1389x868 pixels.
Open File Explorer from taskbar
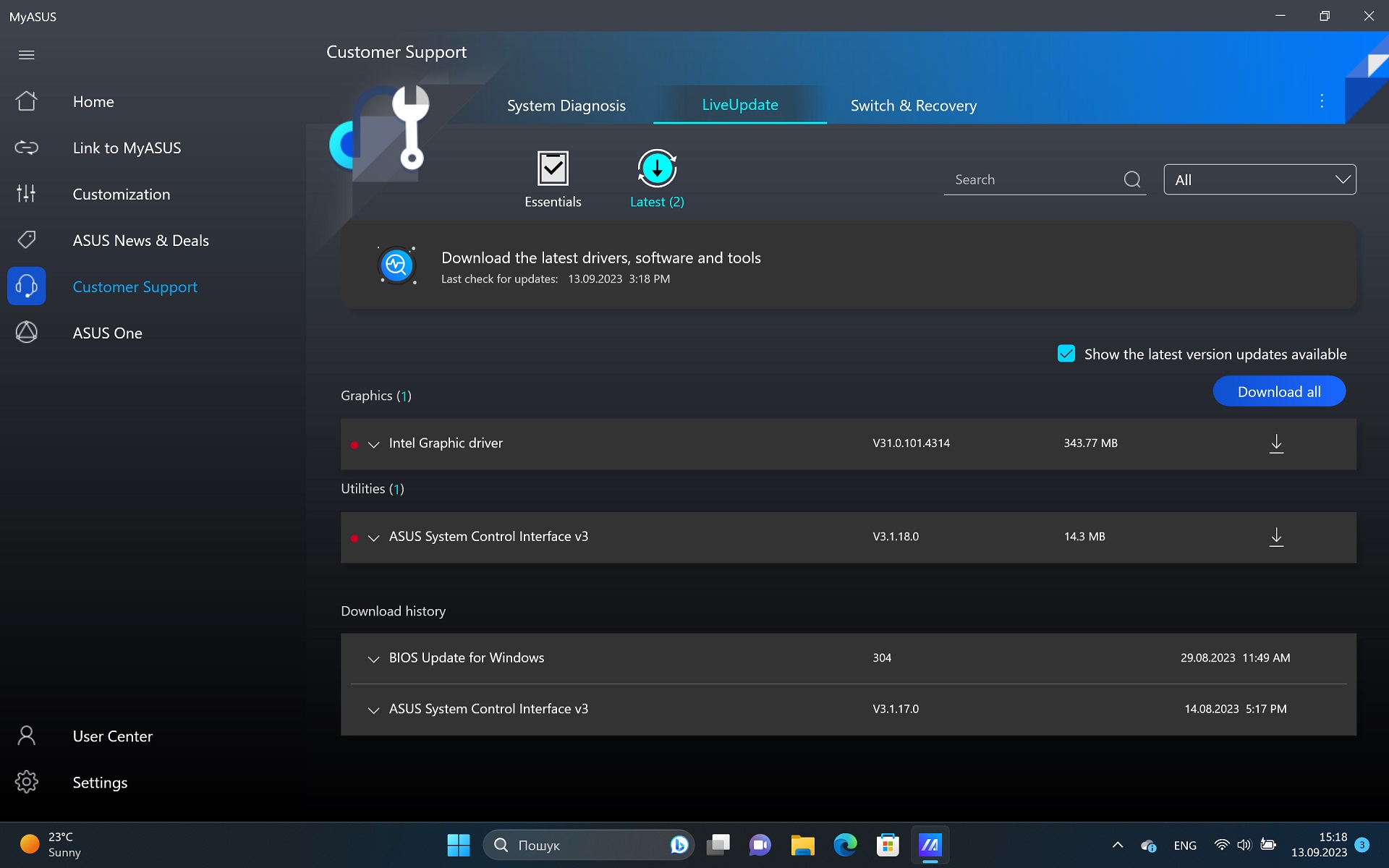(x=802, y=845)
